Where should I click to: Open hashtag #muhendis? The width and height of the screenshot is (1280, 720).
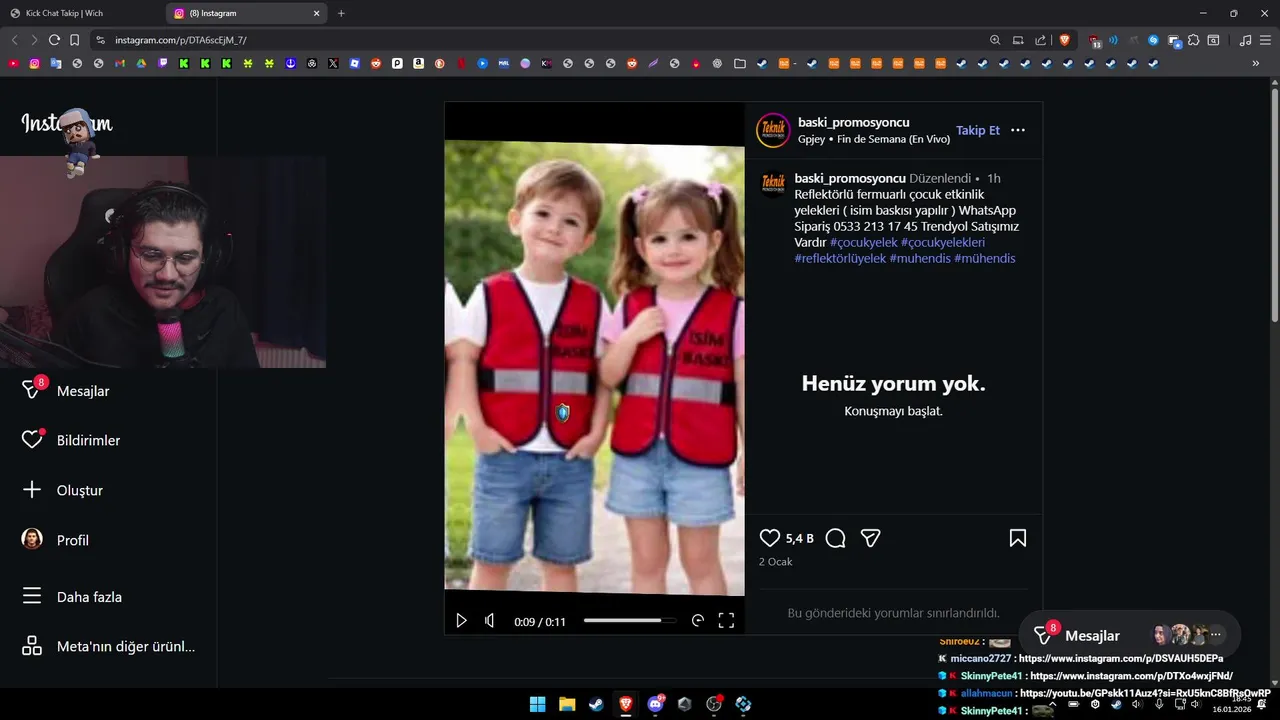(x=920, y=258)
